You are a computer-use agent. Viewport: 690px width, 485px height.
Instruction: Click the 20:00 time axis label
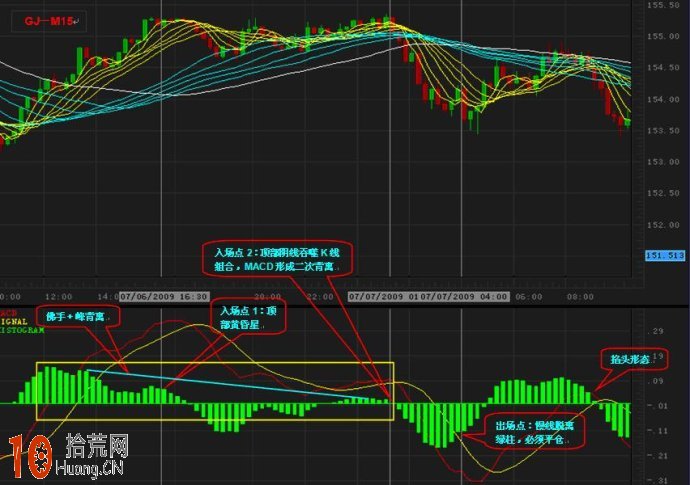[267, 297]
